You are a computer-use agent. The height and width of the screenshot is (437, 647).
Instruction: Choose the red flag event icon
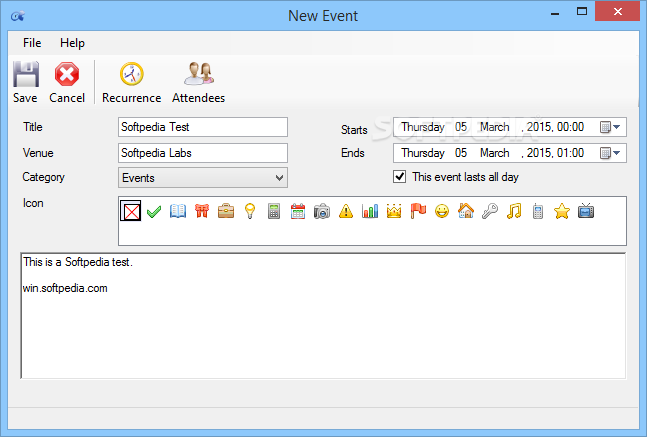(418, 211)
